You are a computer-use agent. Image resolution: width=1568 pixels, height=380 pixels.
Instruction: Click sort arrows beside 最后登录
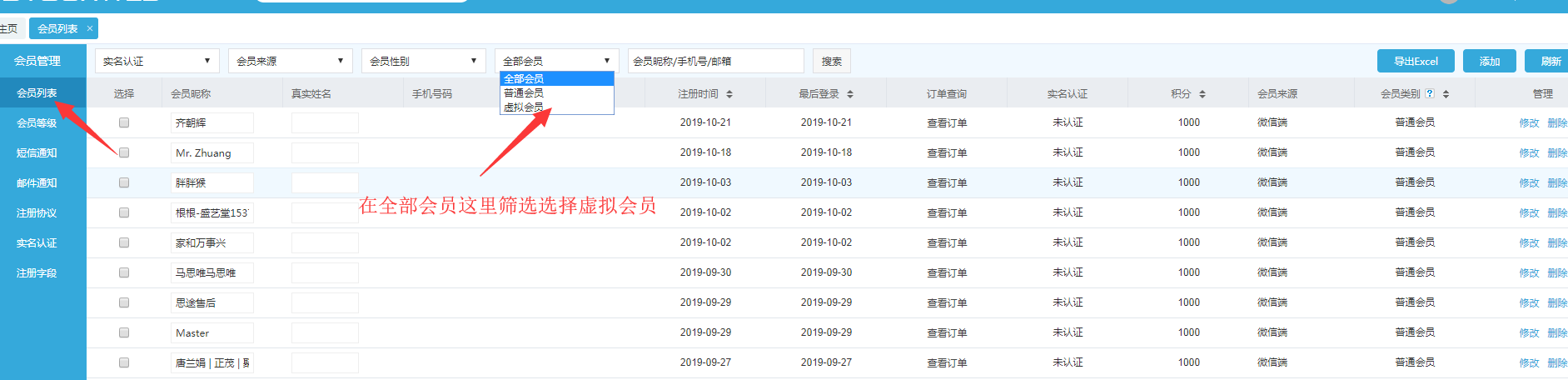click(849, 94)
